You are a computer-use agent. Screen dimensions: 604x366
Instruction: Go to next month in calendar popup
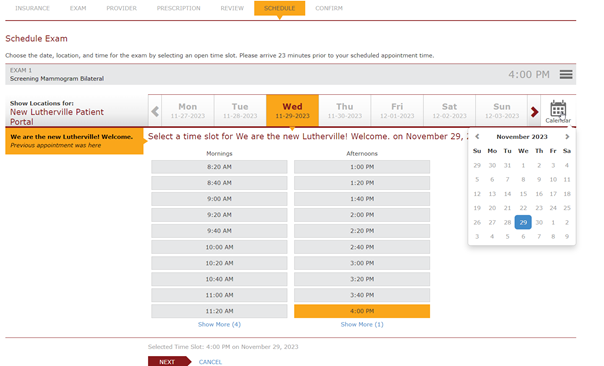click(567, 136)
